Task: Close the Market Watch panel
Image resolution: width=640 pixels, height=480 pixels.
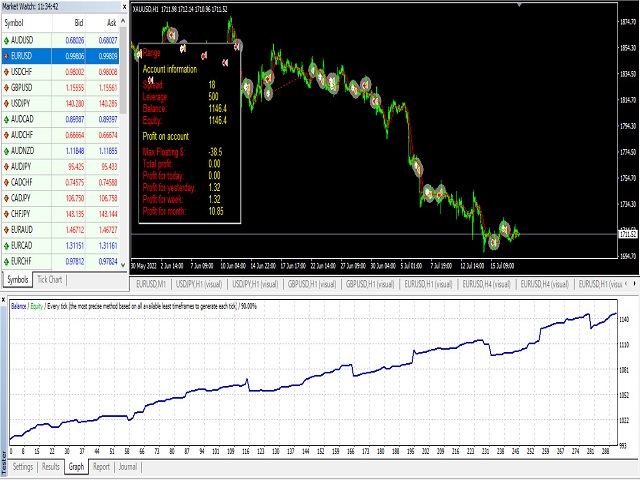Action: (124, 6)
